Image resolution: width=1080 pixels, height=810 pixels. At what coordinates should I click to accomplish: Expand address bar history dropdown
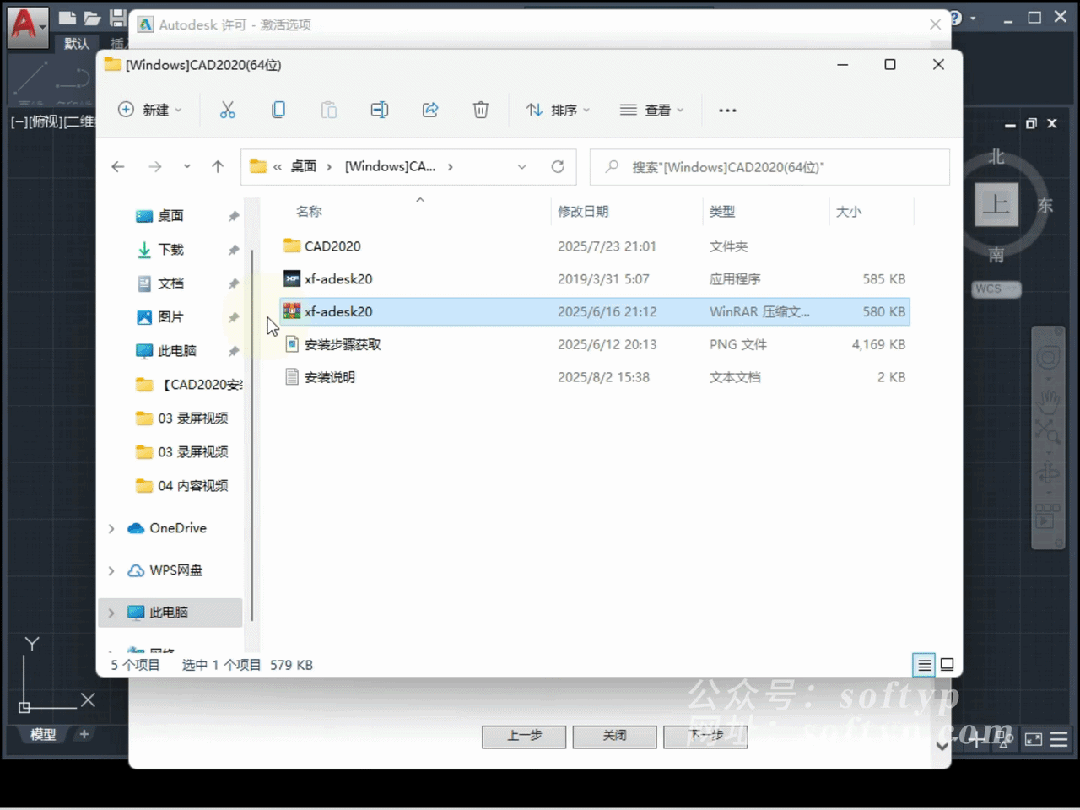tap(522, 167)
